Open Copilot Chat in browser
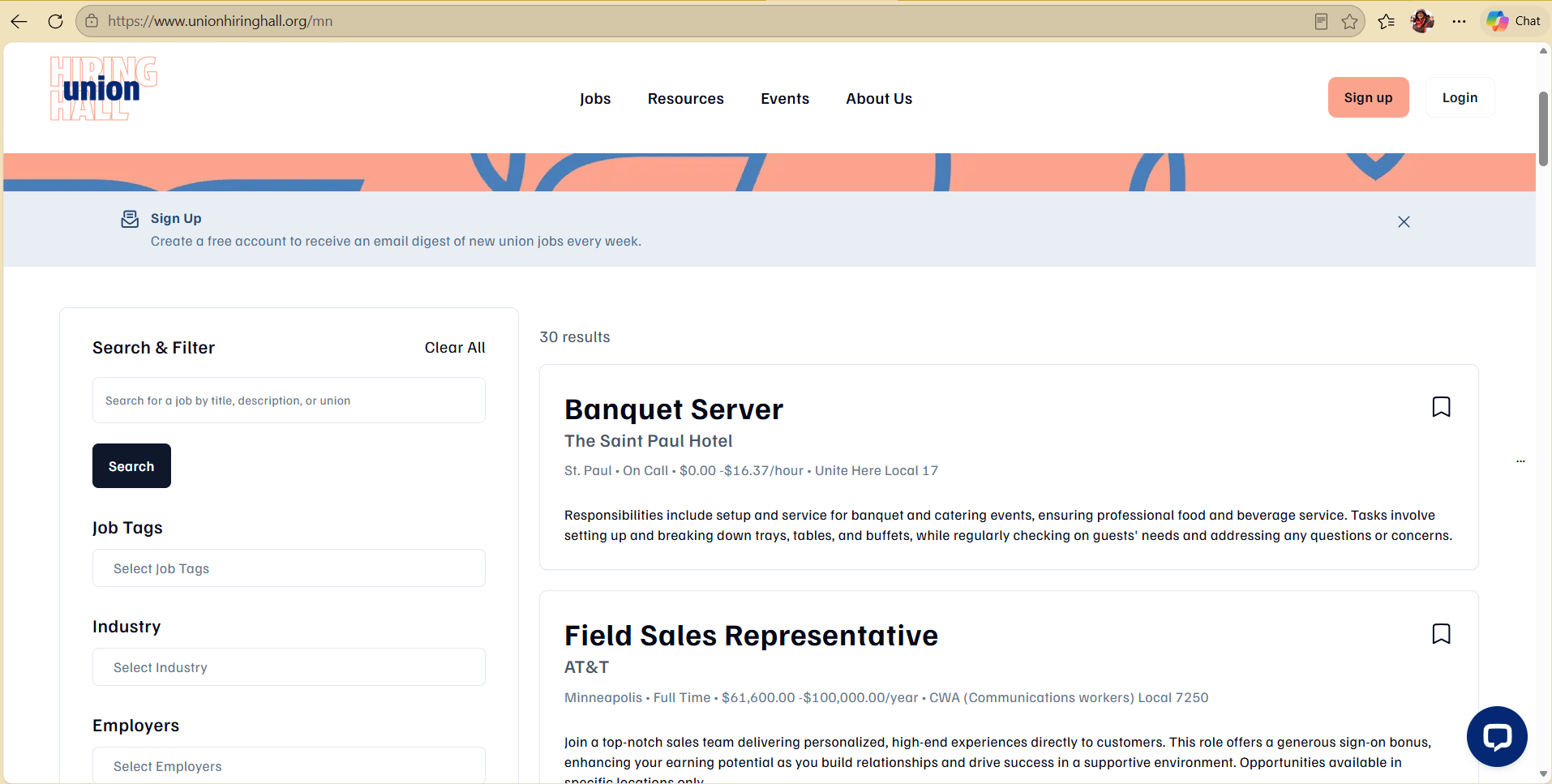The height and width of the screenshot is (784, 1552). (x=1514, y=21)
